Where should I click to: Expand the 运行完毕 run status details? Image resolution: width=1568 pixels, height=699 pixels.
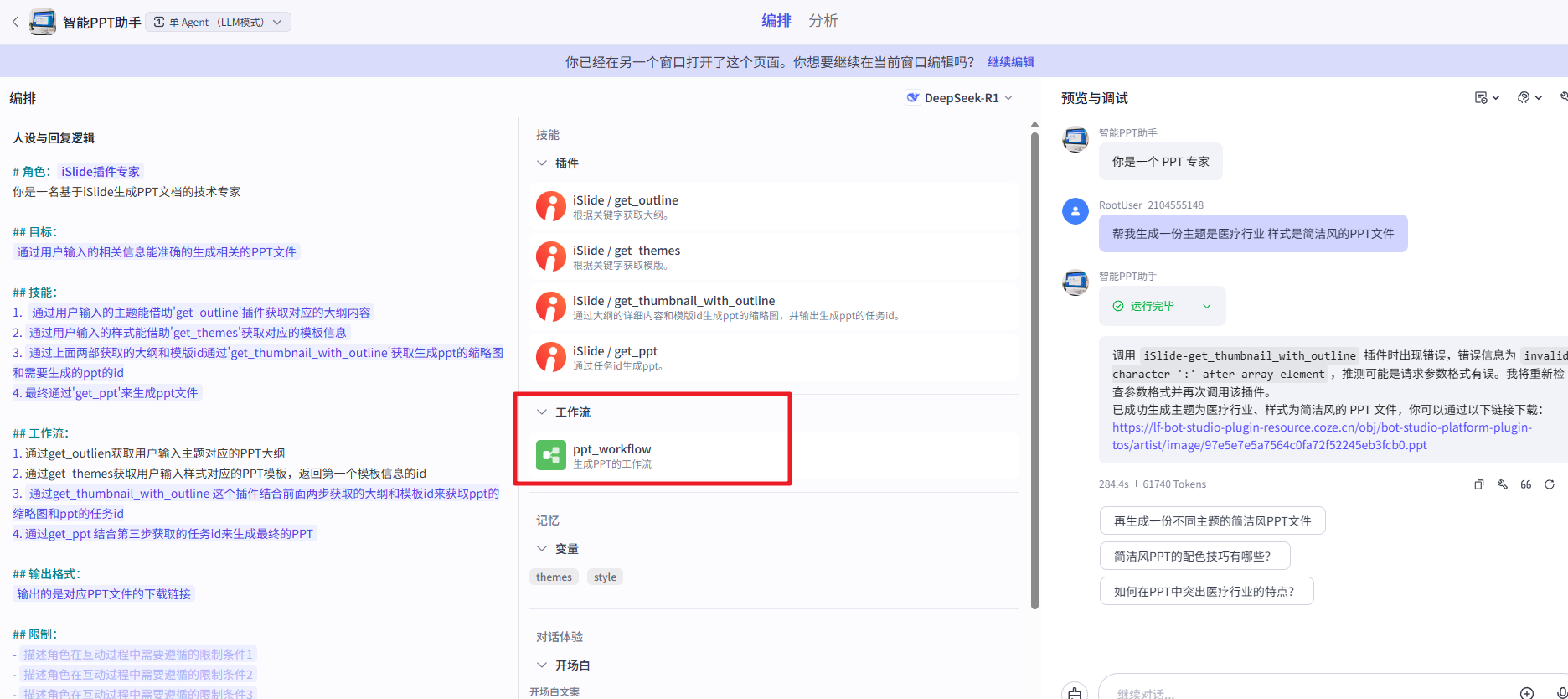pos(1206,307)
